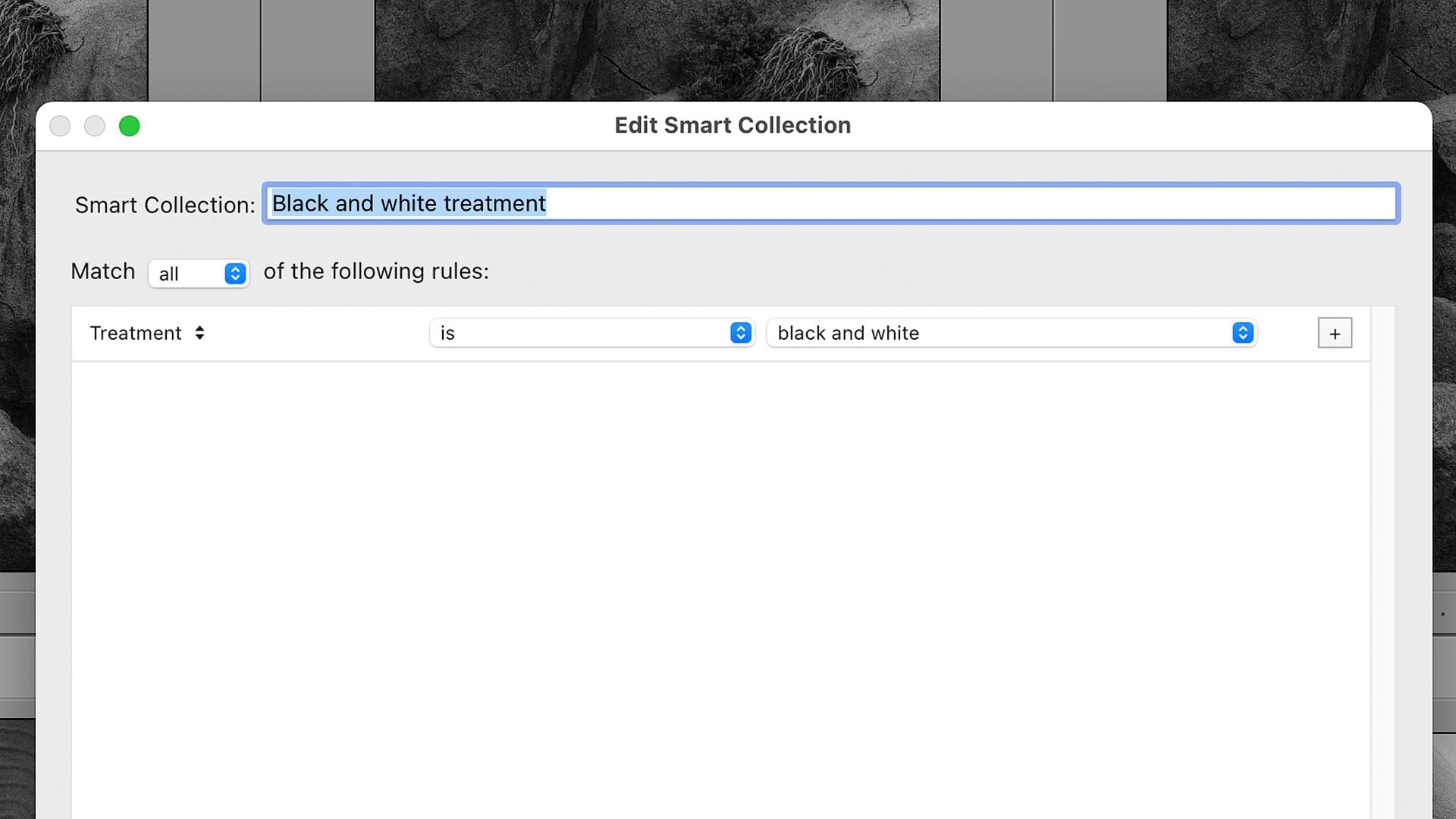The image size is (1456, 819).
Task: Click the gray close window button
Action: (60, 126)
